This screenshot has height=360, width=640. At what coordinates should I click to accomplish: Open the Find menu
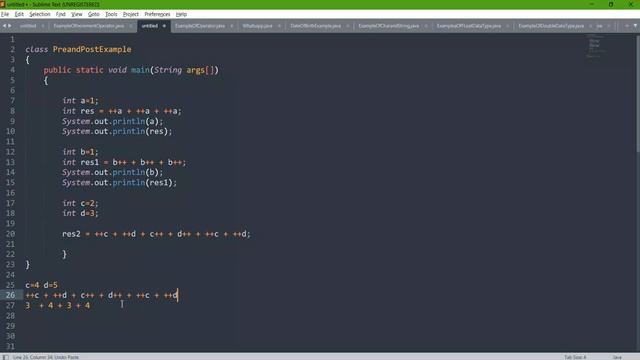tap(60, 14)
